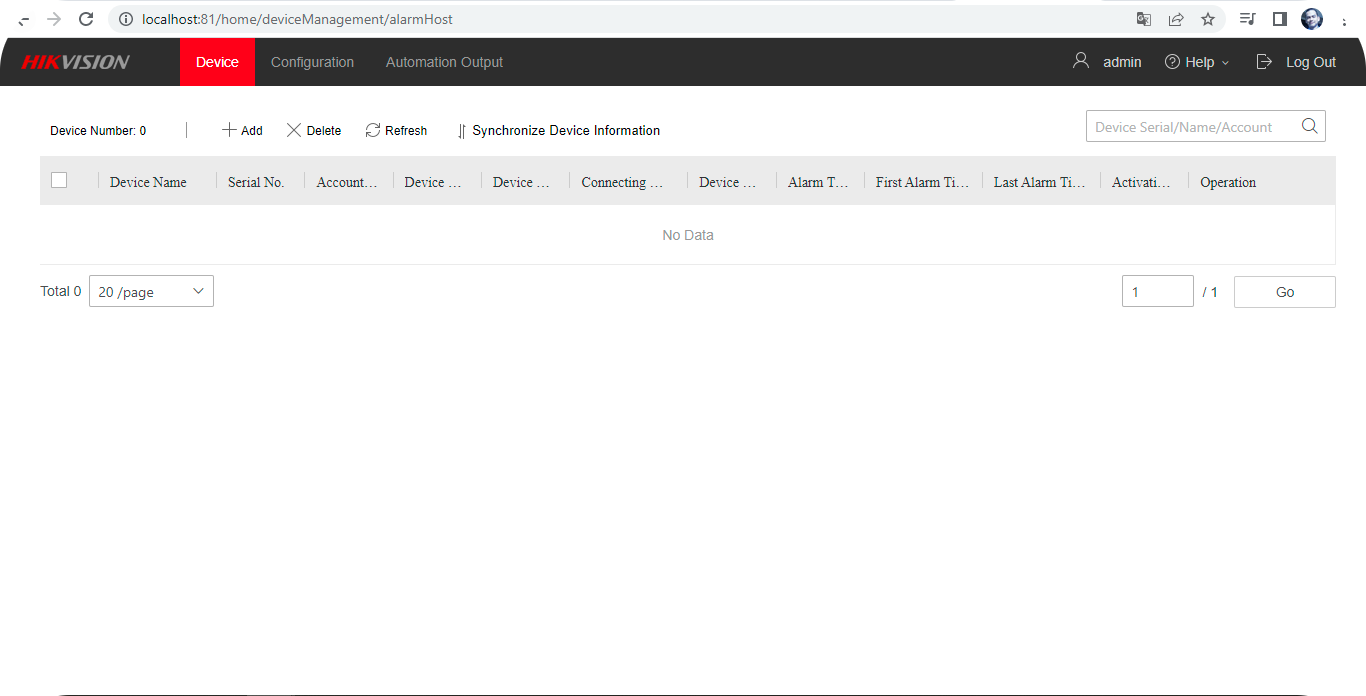Select the Device tab
This screenshot has width=1366, height=696.
pos(217,62)
